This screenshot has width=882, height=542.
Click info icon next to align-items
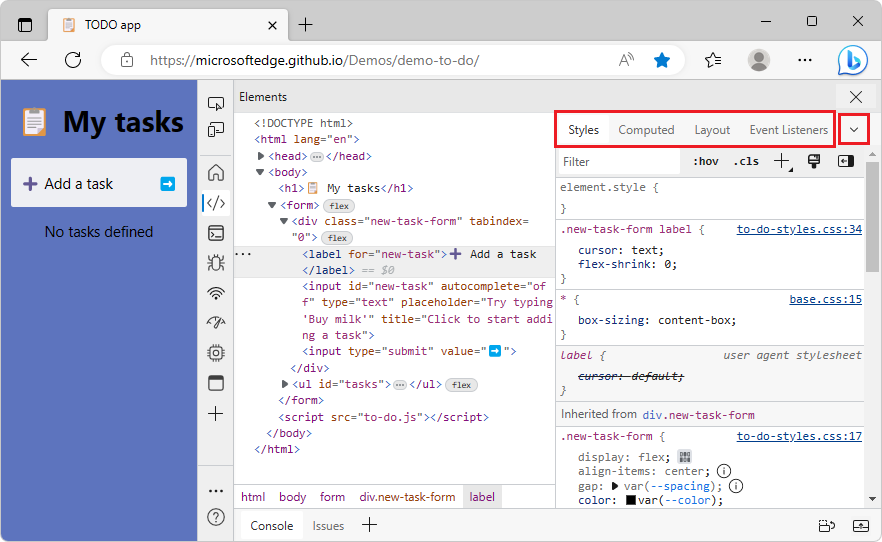pos(724,471)
